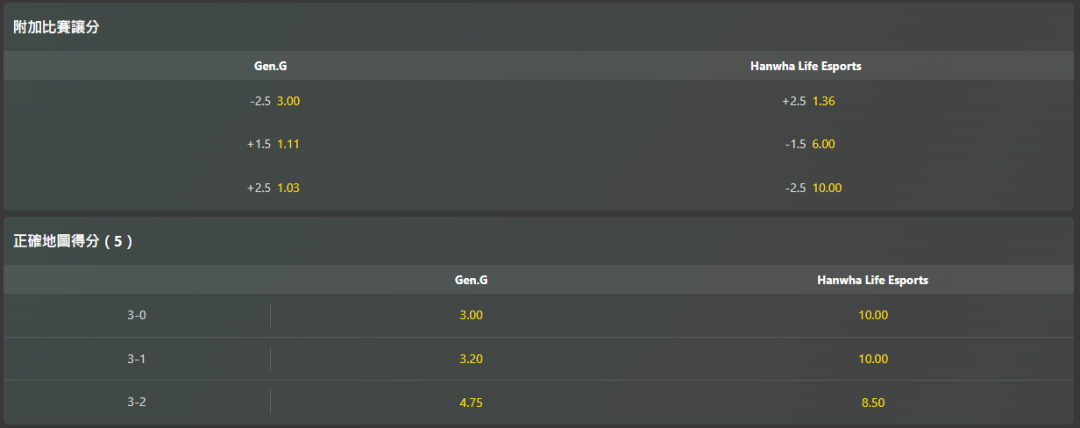
Task: Pick Gen.G 3-2 correct score odds 4.75
Action: pos(471,402)
